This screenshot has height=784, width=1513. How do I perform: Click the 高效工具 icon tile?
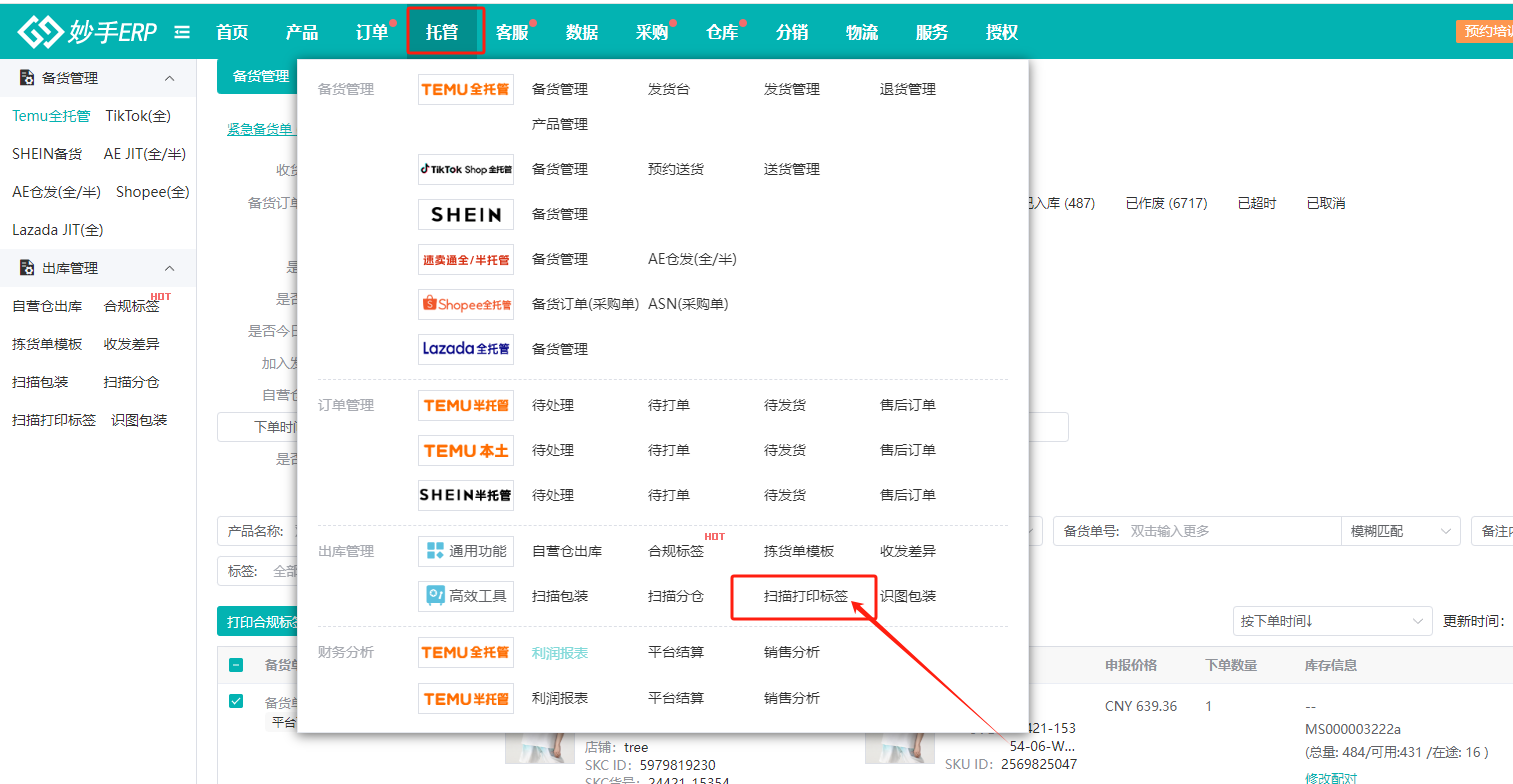point(466,596)
